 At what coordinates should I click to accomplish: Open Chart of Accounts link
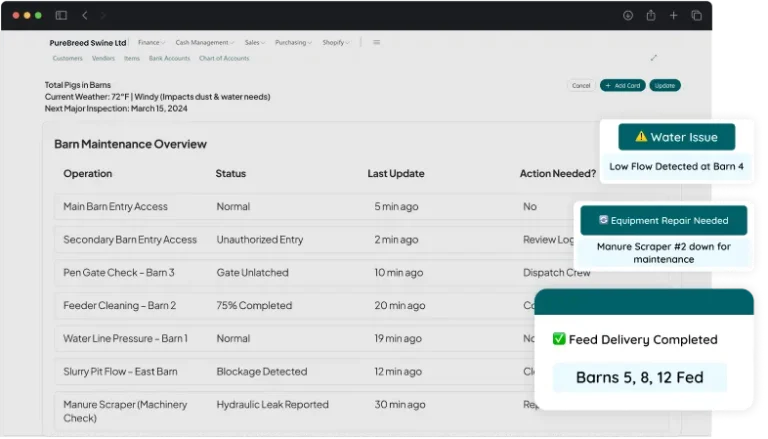click(224, 58)
